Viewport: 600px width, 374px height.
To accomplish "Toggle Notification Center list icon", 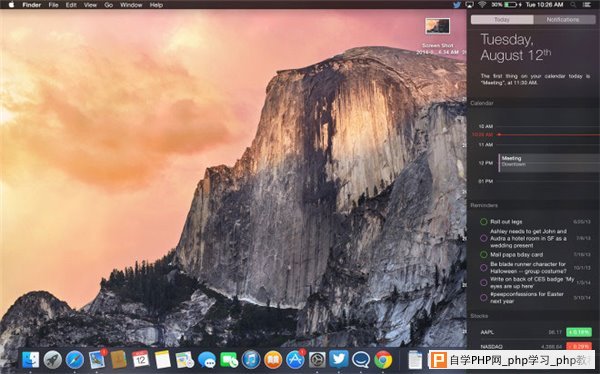I will click(x=587, y=5).
